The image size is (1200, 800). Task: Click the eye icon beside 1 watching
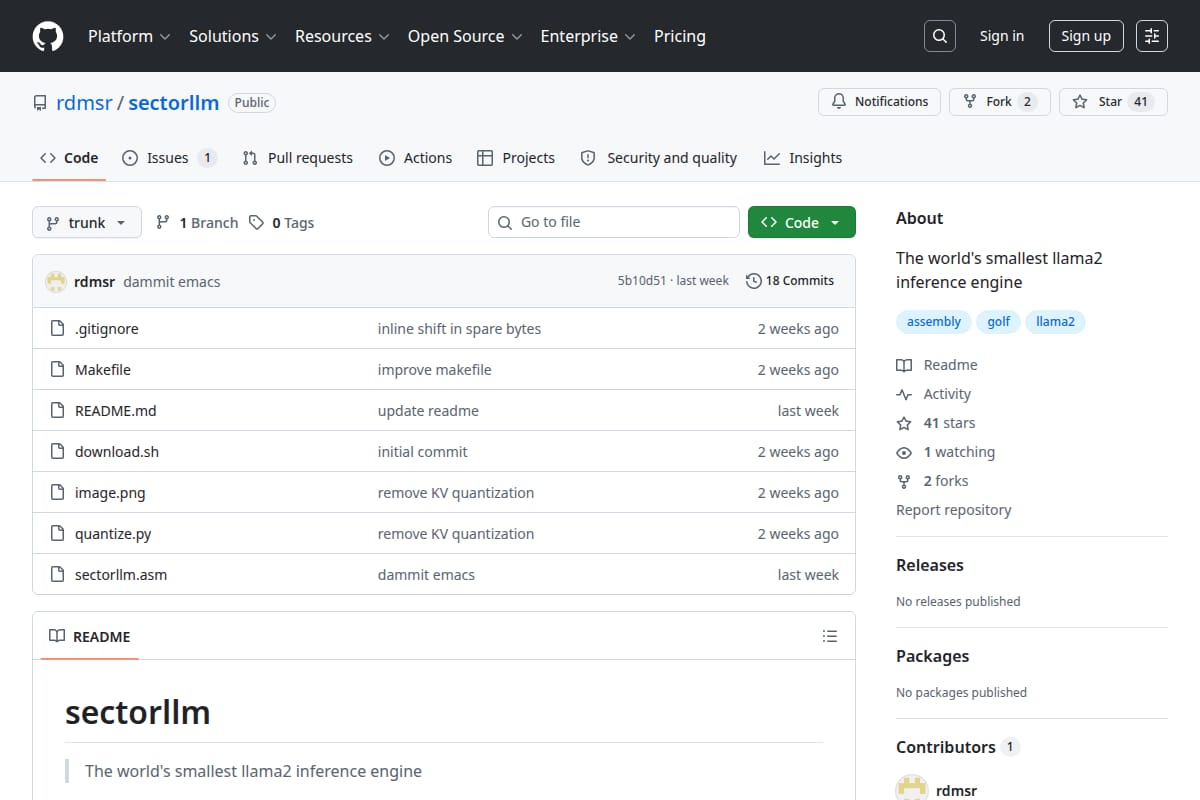point(904,452)
